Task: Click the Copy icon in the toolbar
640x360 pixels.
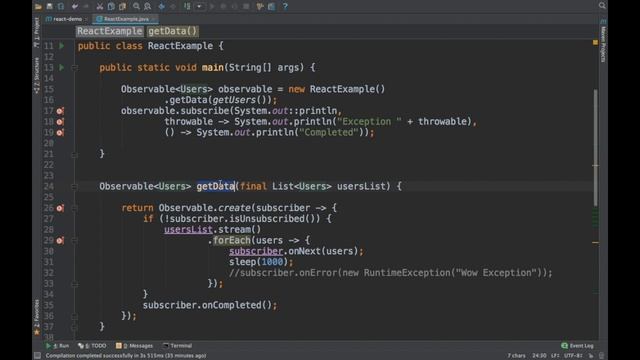Action: (x=111, y=7)
